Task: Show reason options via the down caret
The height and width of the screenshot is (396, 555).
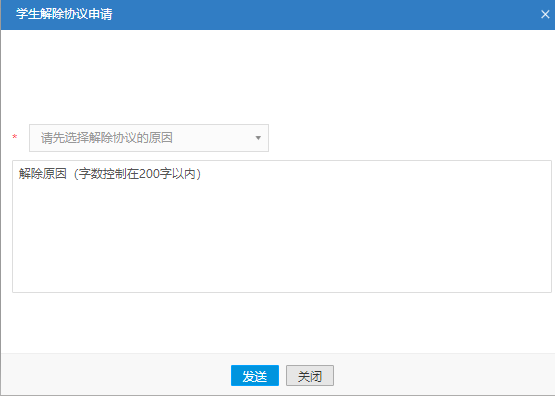Action: 258,138
